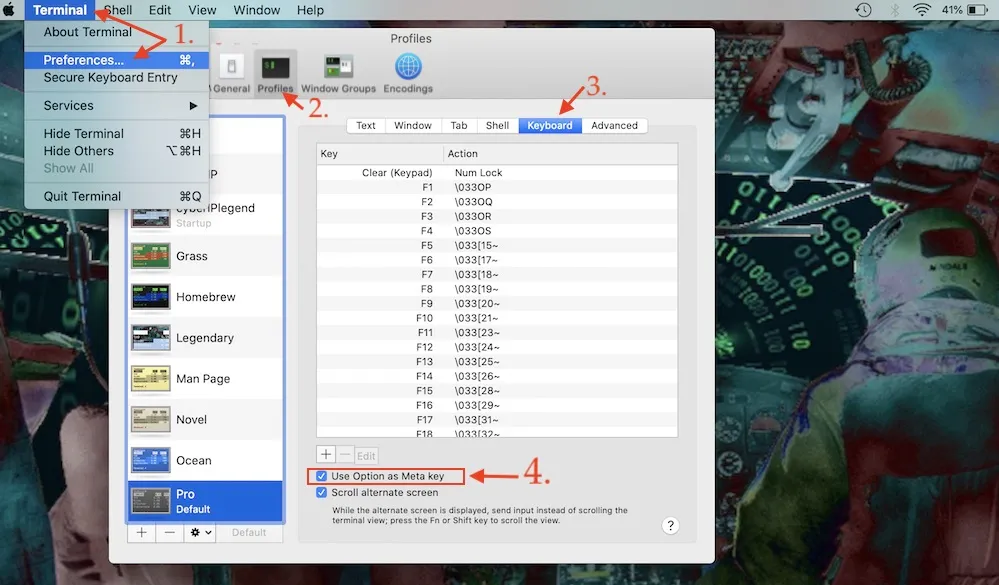Select the F12 key mapping row
Screen dimensions: 999x585
pos(497,347)
